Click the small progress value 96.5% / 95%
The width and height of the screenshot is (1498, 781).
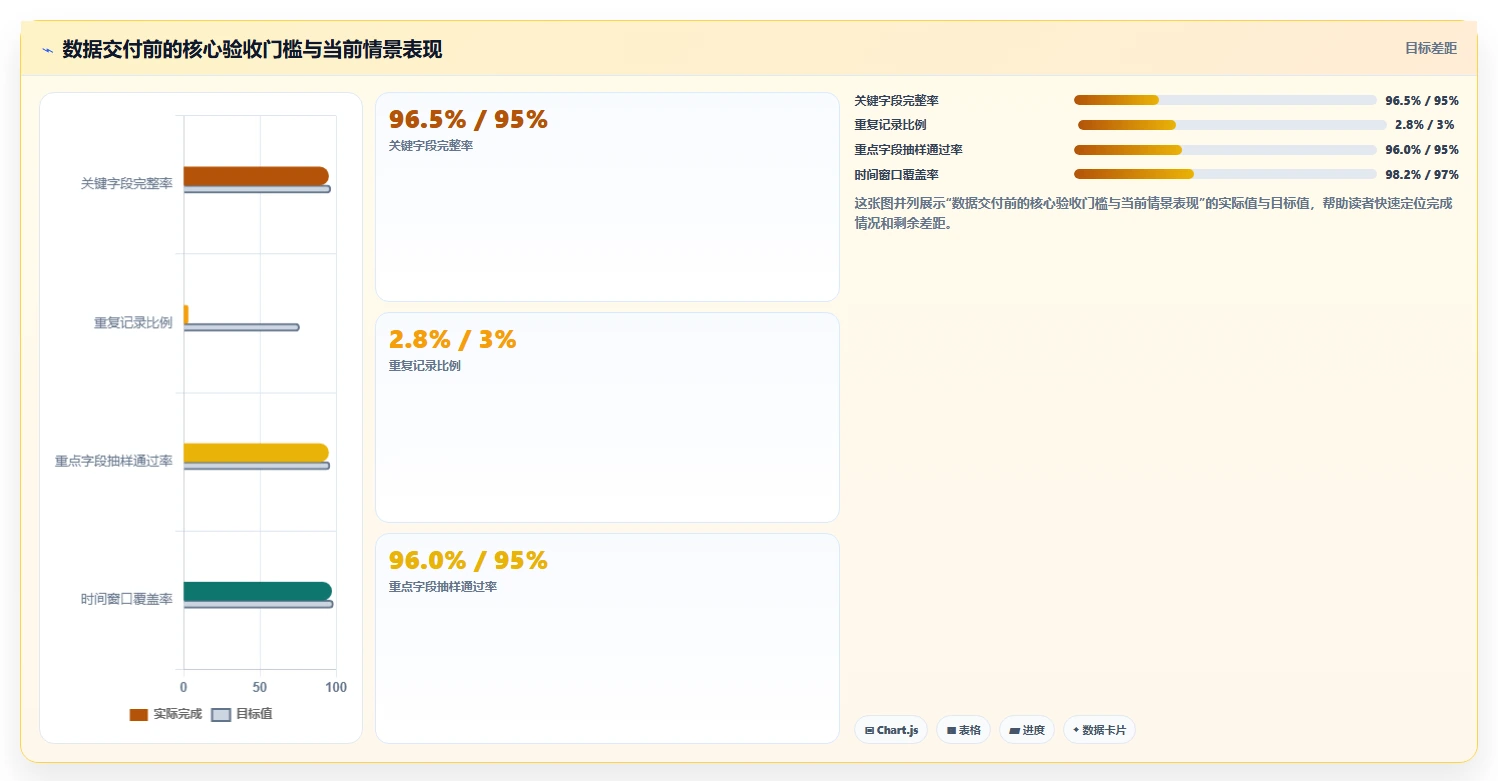tap(1422, 101)
